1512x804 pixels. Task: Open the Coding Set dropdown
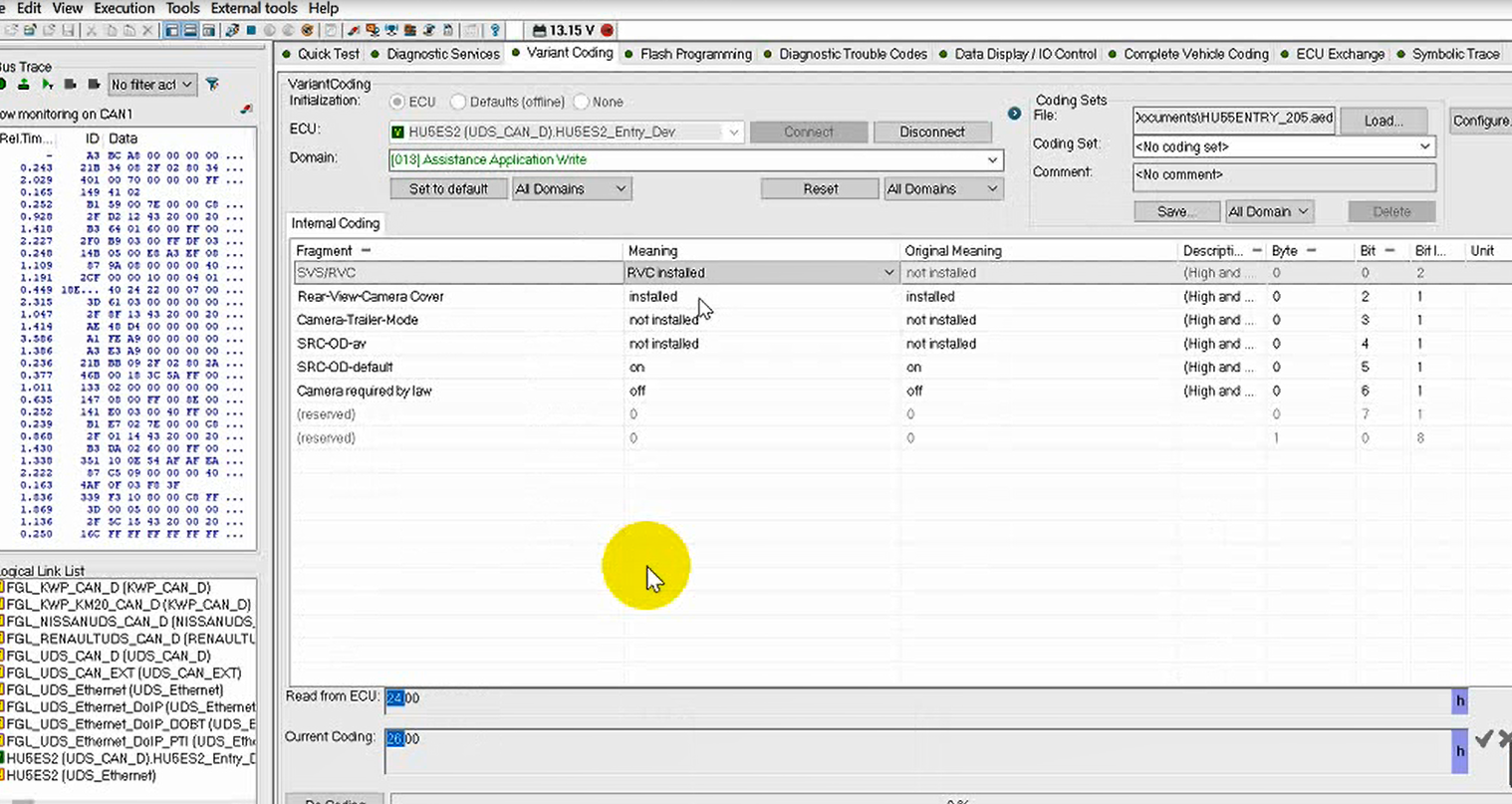[x=1284, y=146]
